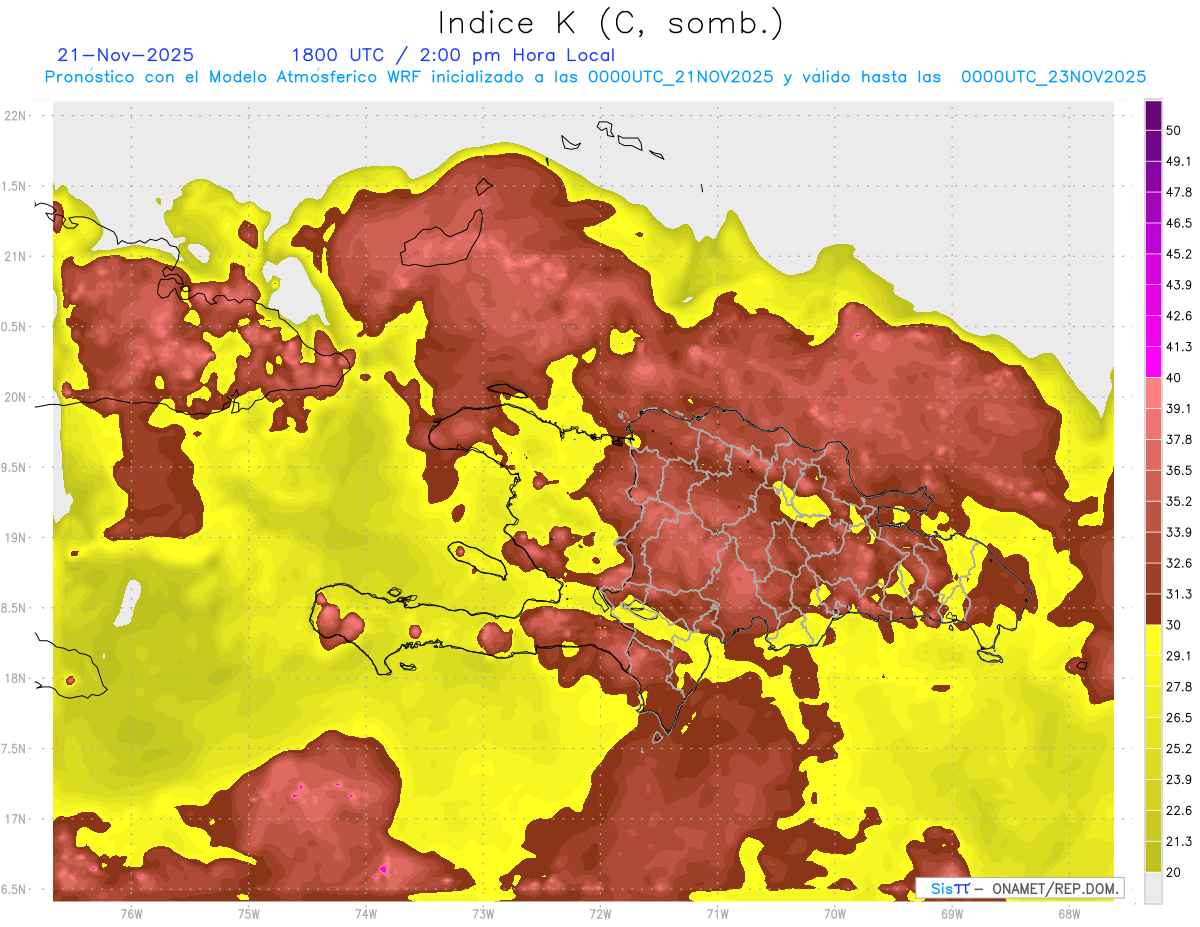Select the "36.5" color scale label
Image resolution: width=1200 pixels, height=927 pixels.
1179,471
